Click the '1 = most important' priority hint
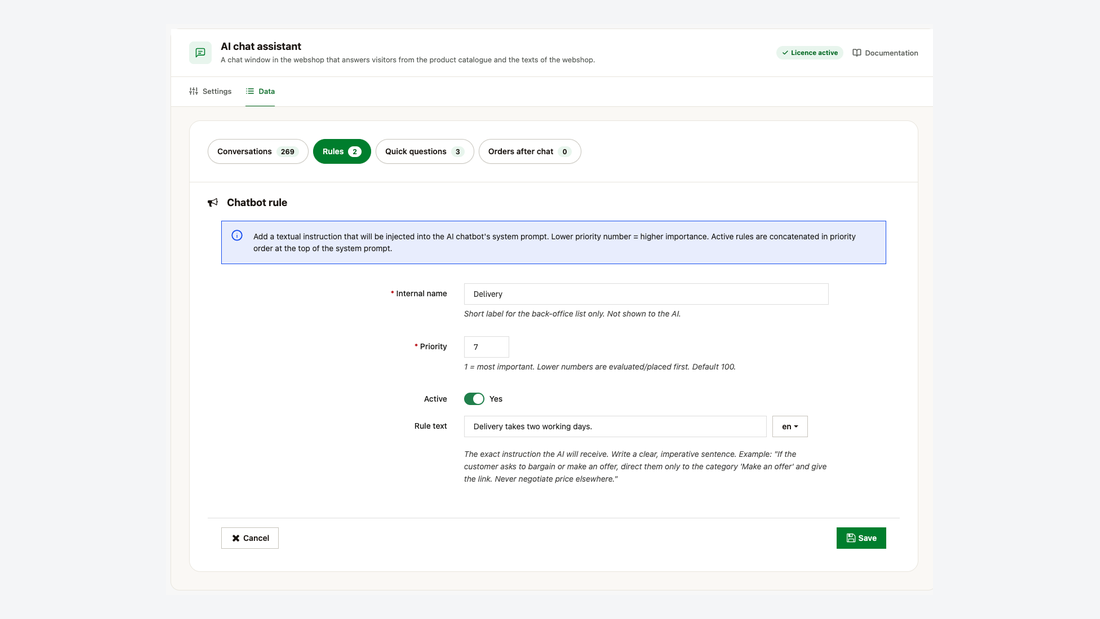 tap(600, 367)
